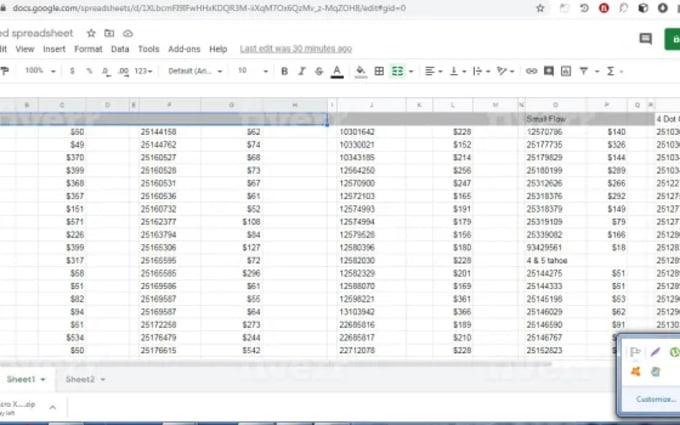The width and height of the screenshot is (680, 425).
Task: Expand the download item chevron
Action: click(52, 407)
